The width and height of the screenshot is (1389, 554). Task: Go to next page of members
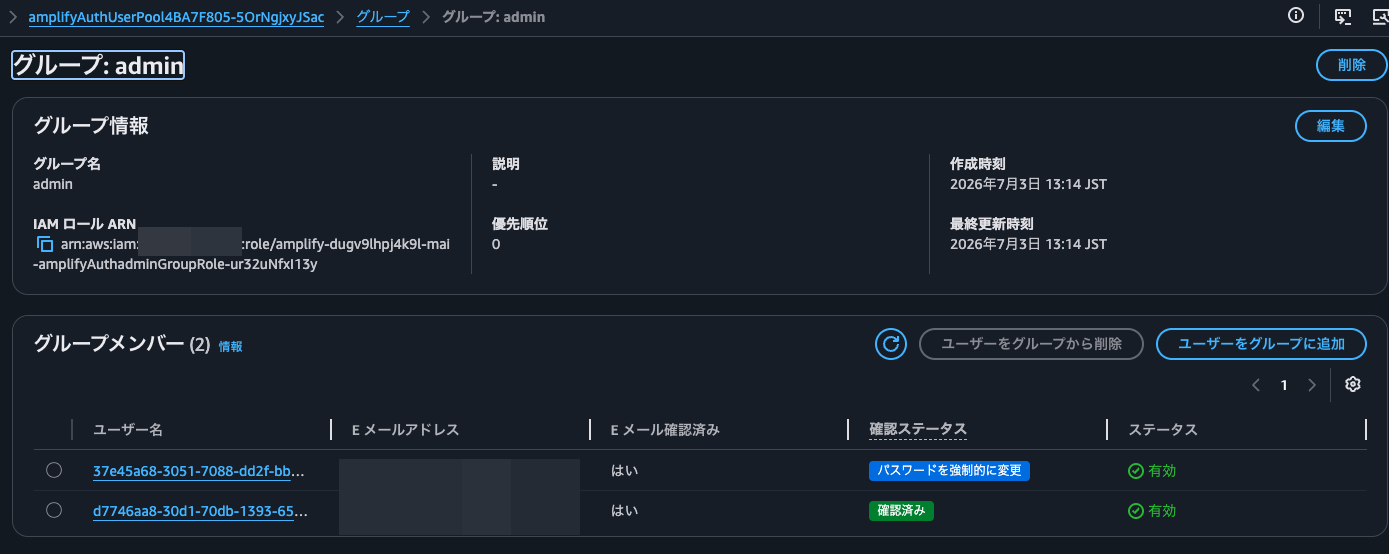click(x=1312, y=385)
